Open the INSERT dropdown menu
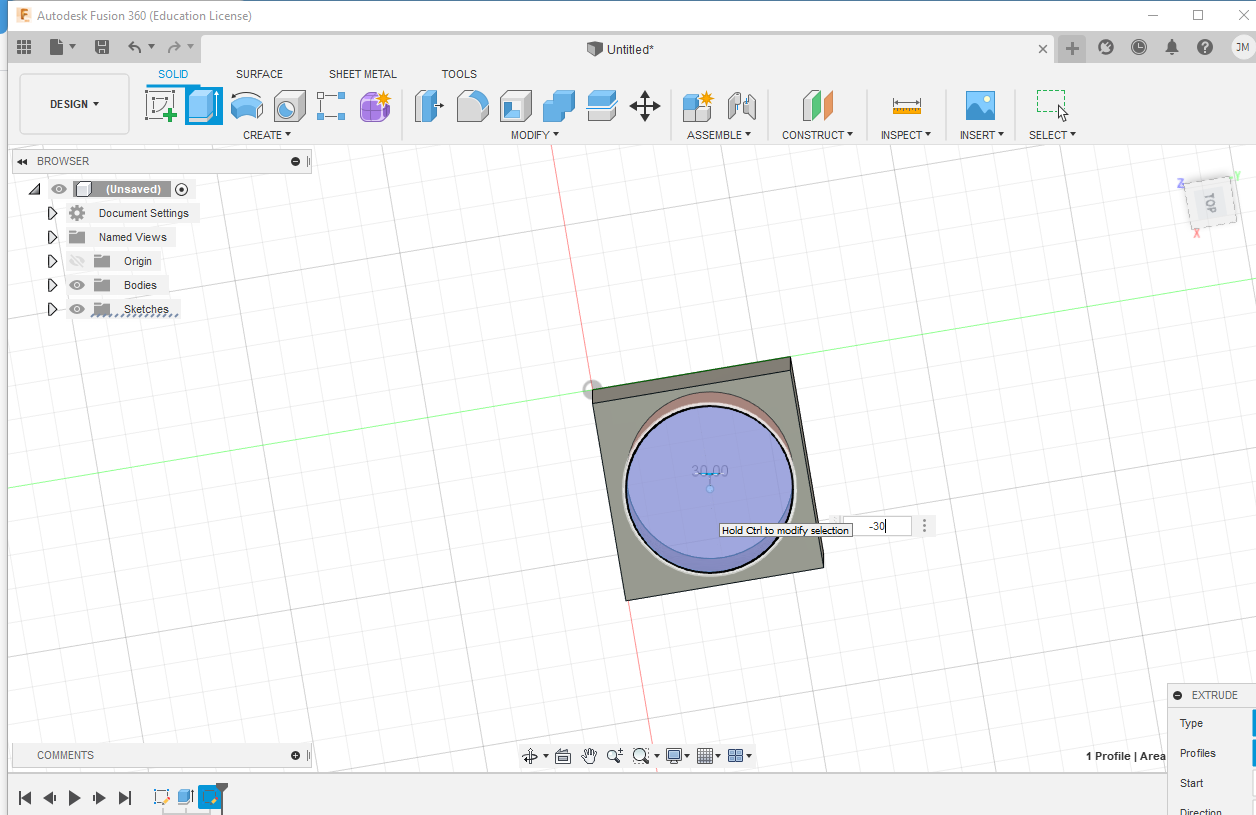 pyautogui.click(x=982, y=135)
